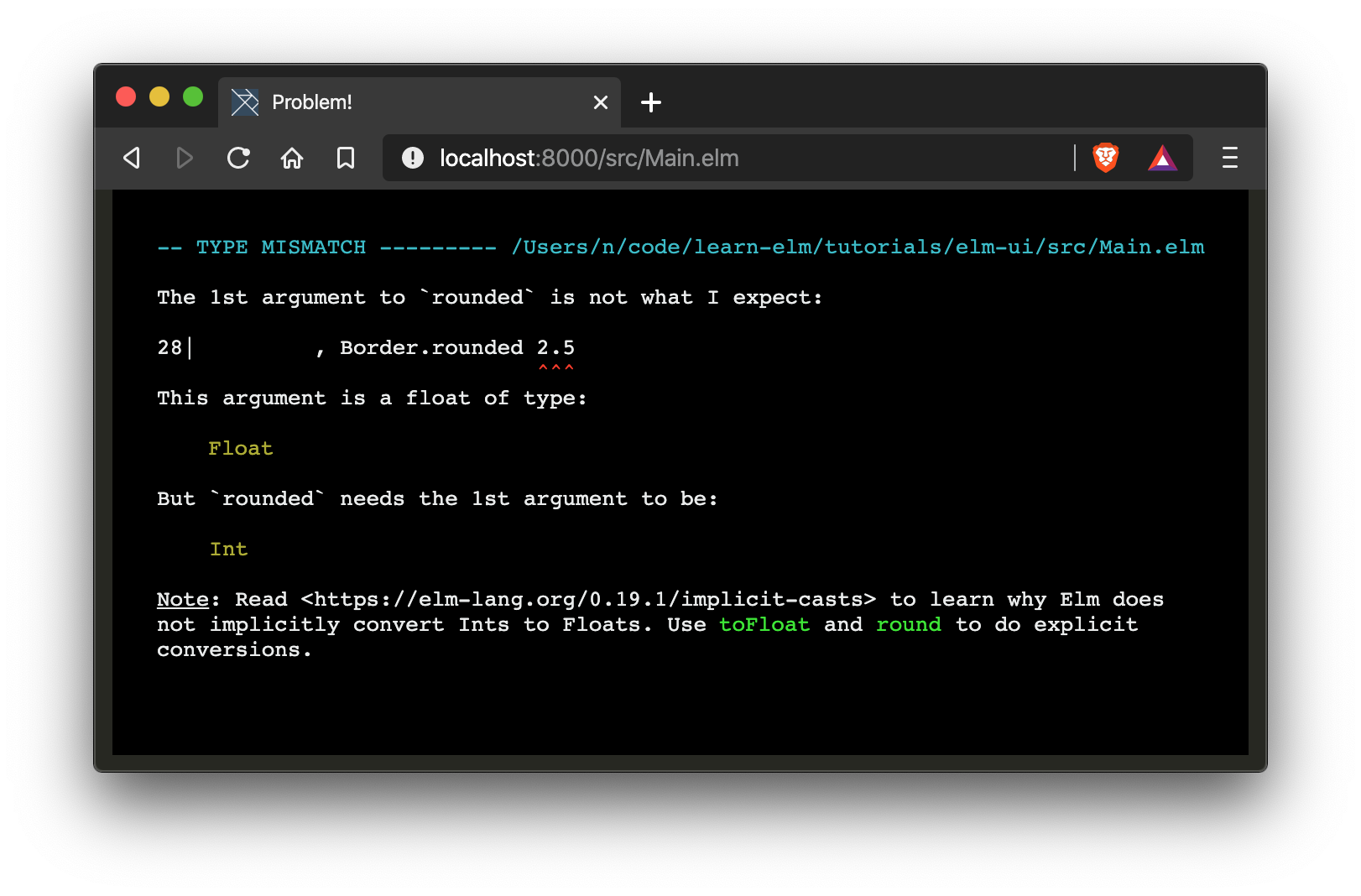Go back using the back arrow

132,158
